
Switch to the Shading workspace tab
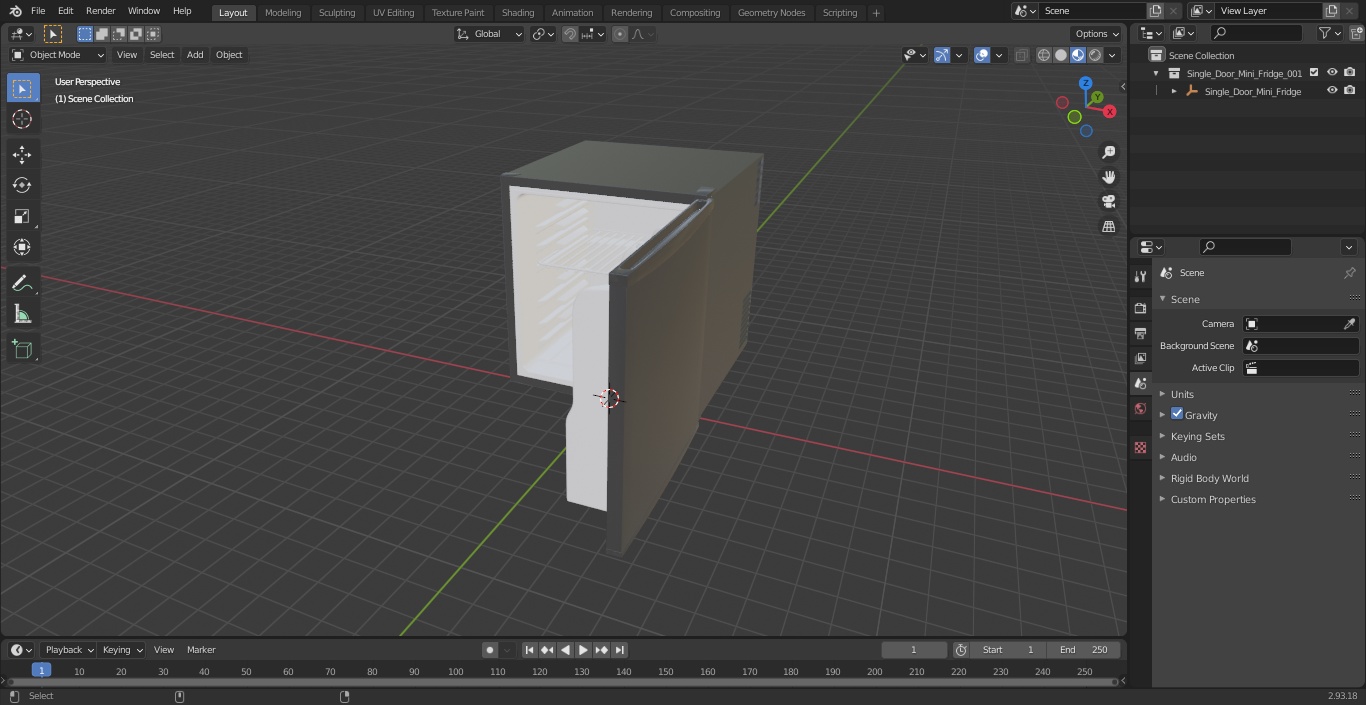(518, 13)
